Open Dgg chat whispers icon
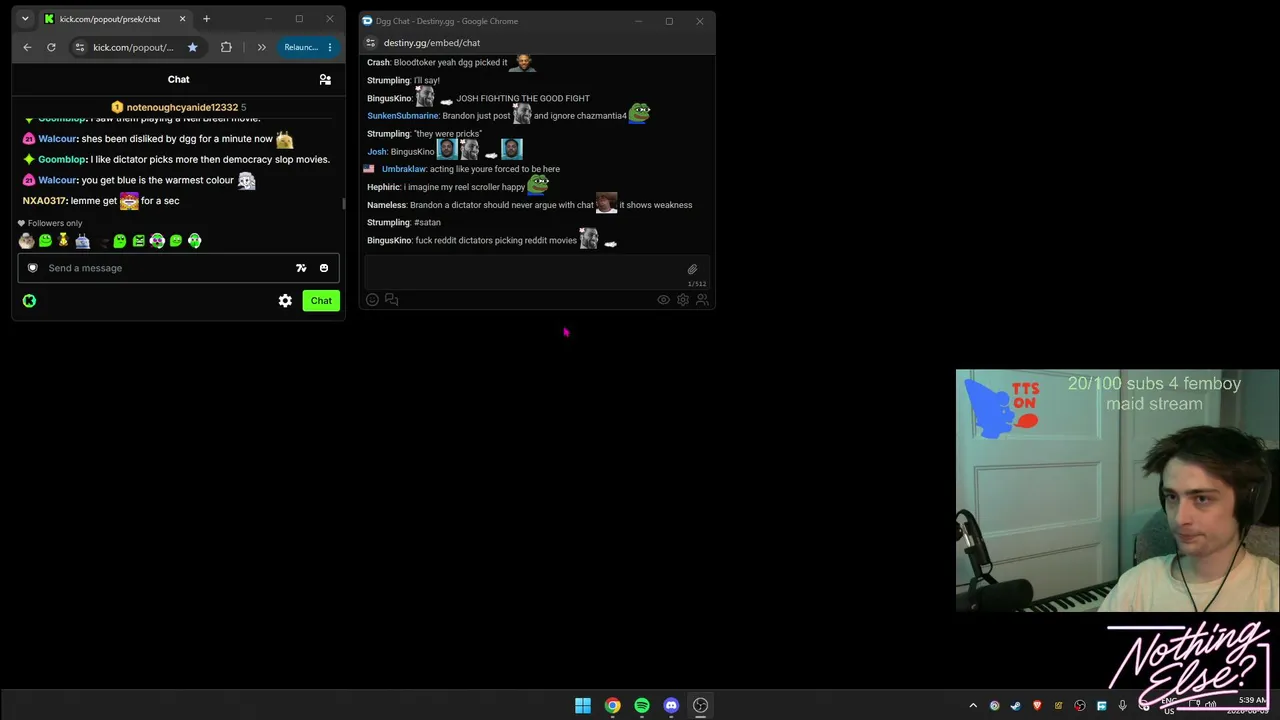 click(391, 300)
